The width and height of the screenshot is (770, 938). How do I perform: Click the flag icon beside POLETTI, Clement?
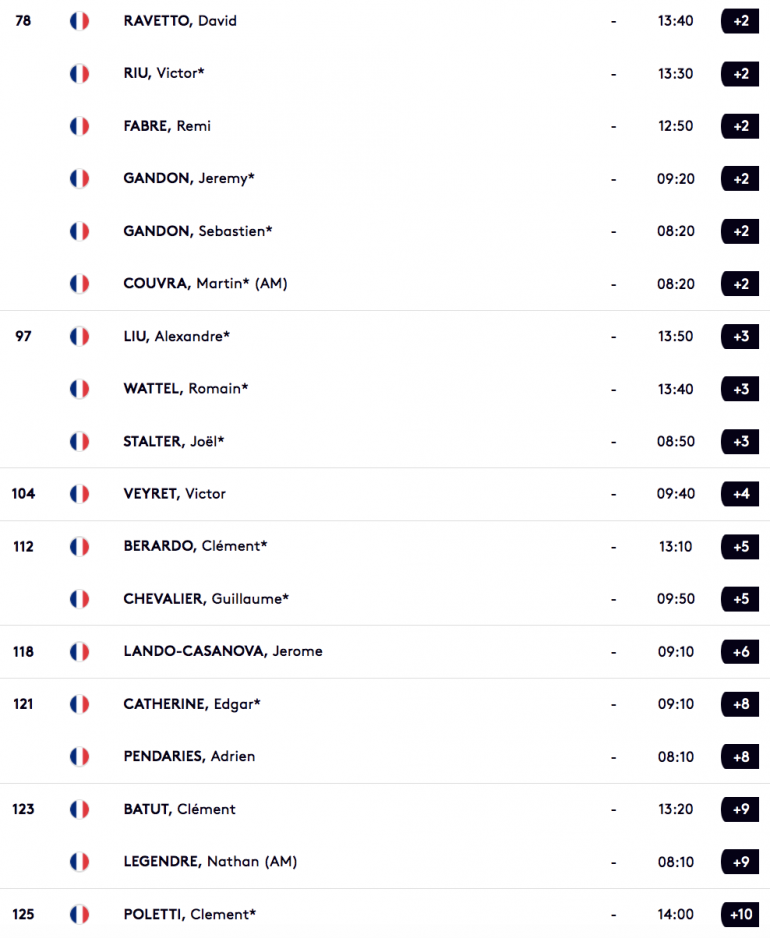coord(80,914)
